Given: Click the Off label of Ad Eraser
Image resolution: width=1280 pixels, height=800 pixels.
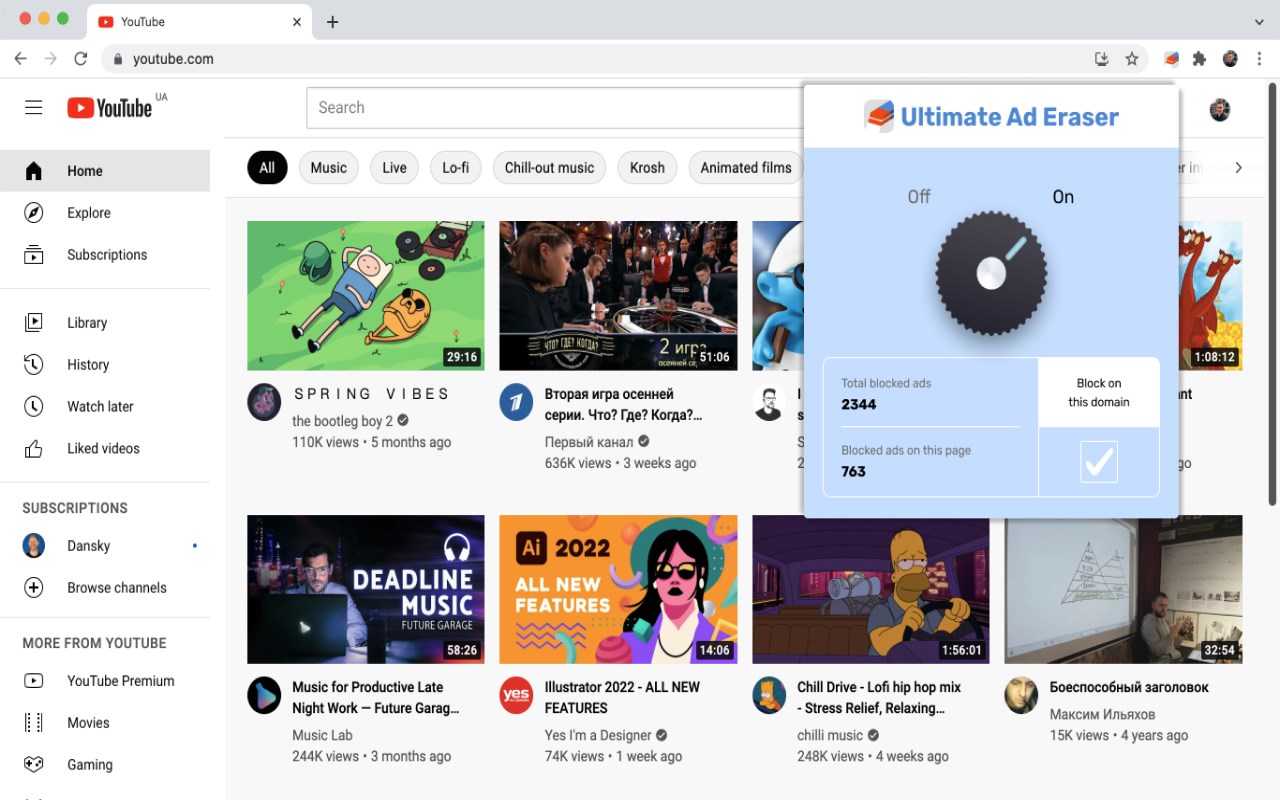Looking at the screenshot, I should click(919, 197).
